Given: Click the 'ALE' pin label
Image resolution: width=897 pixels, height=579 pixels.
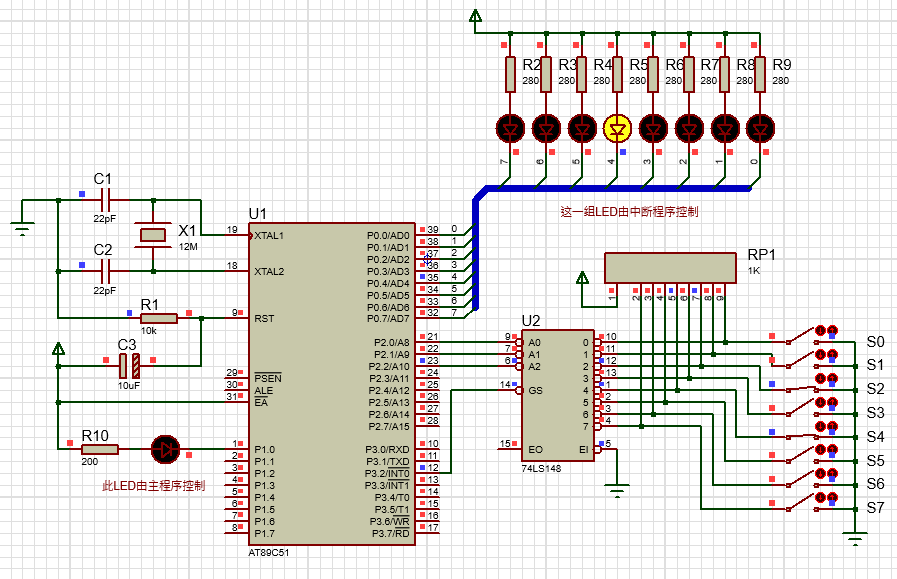Looking at the screenshot, I should [263, 390].
